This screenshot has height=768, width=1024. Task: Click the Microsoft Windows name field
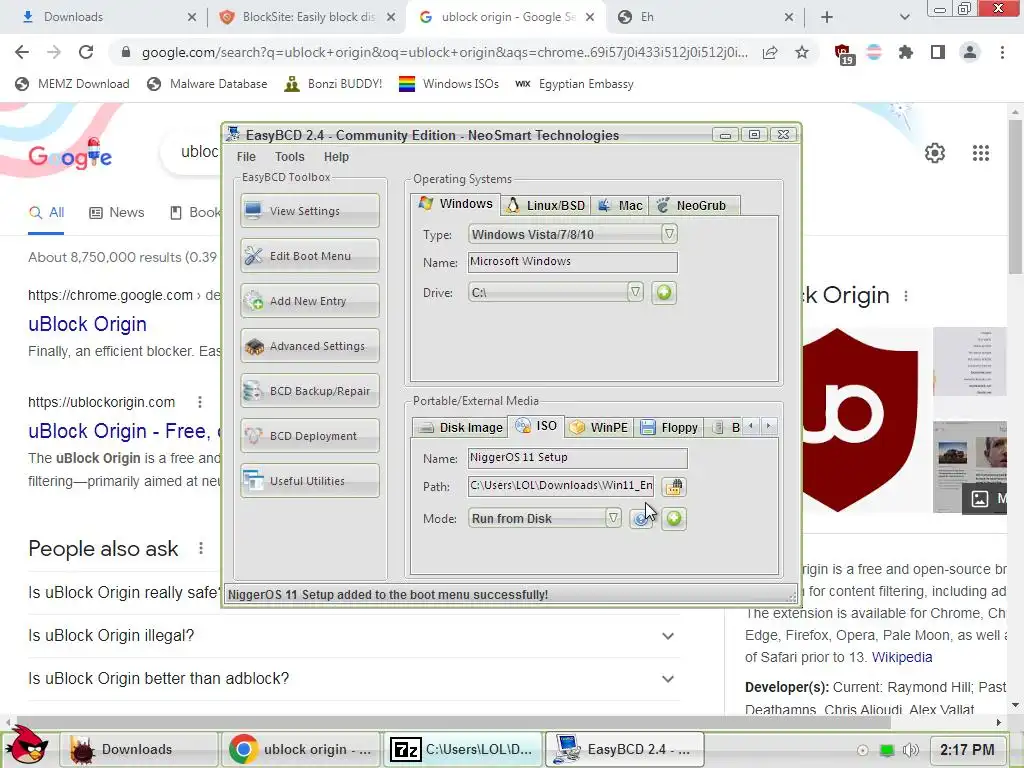[x=573, y=262]
